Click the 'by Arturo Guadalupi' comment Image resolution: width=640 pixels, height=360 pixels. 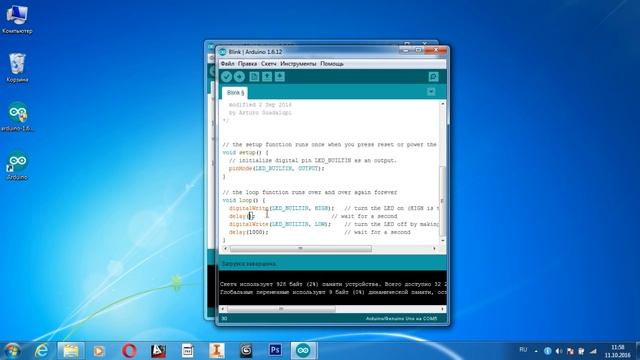click(260, 113)
